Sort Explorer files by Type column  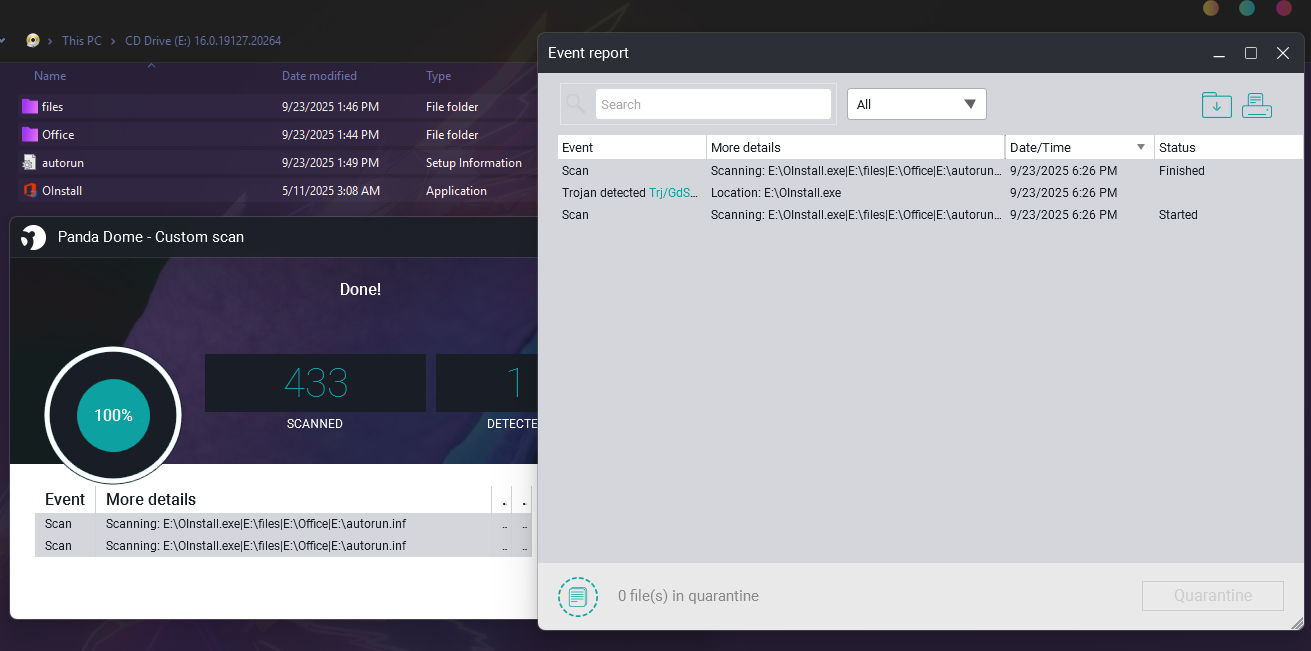(x=438, y=76)
